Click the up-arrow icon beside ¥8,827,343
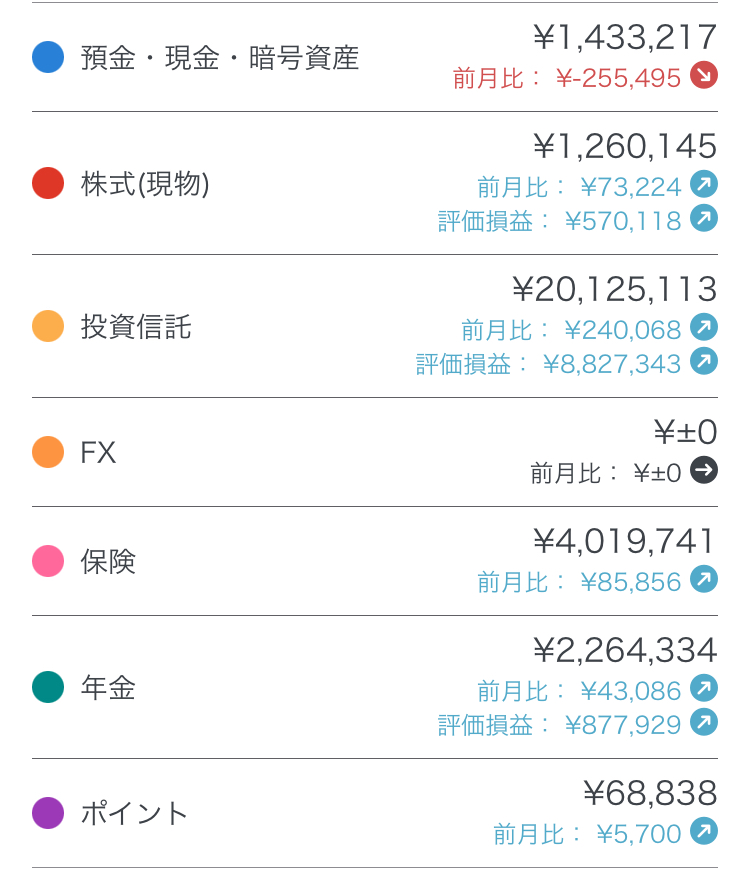The width and height of the screenshot is (750, 871). click(x=704, y=362)
